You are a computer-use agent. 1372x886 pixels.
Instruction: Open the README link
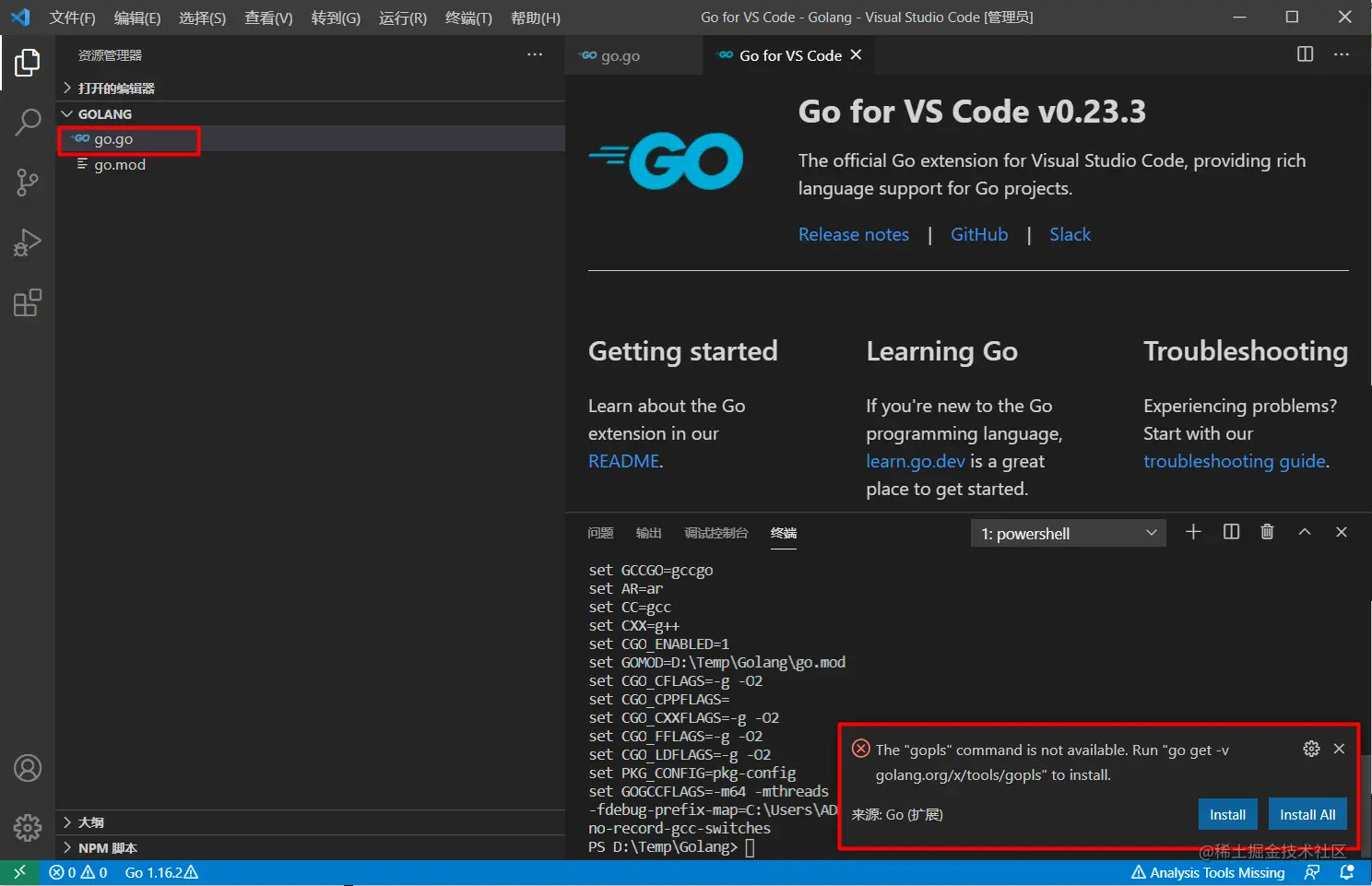coord(624,461)
